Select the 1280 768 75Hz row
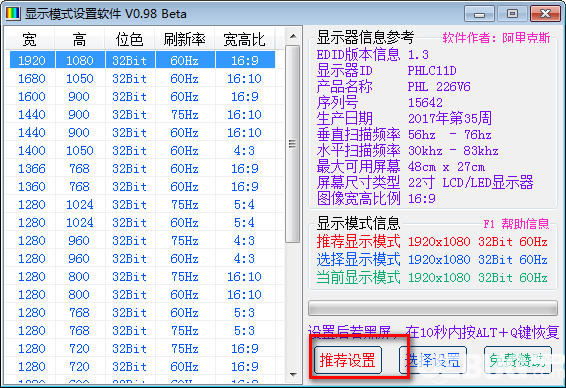Screen dimensions: 566x388 pos(142,331)
